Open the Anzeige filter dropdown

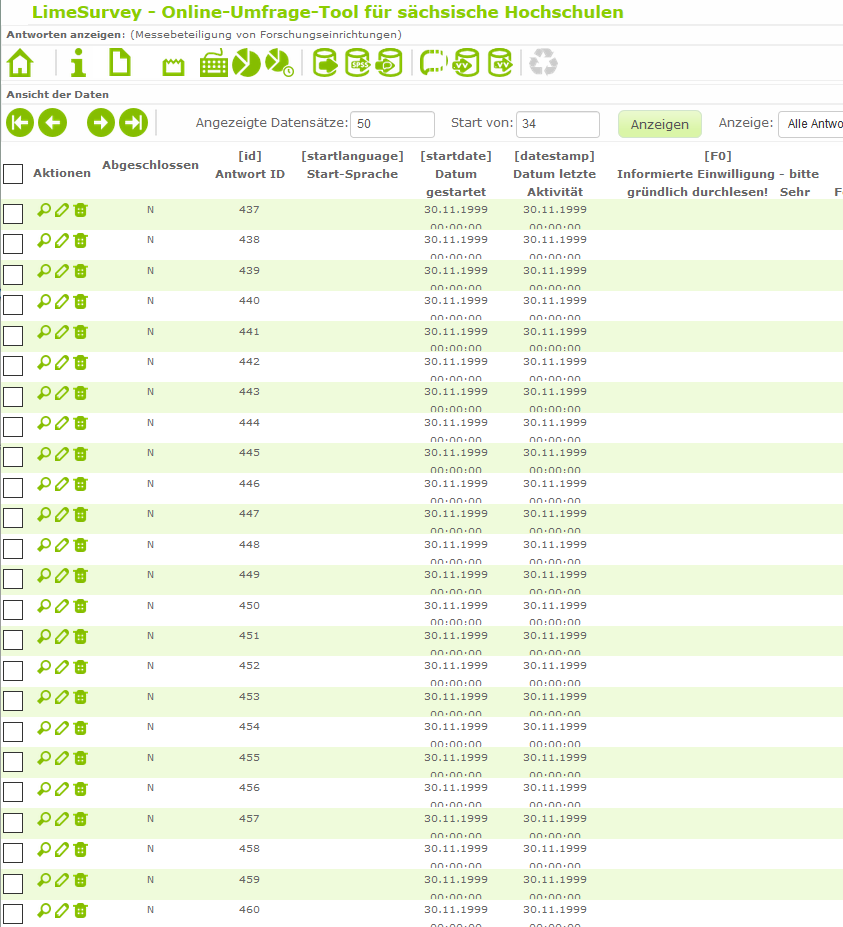point(809,124)
